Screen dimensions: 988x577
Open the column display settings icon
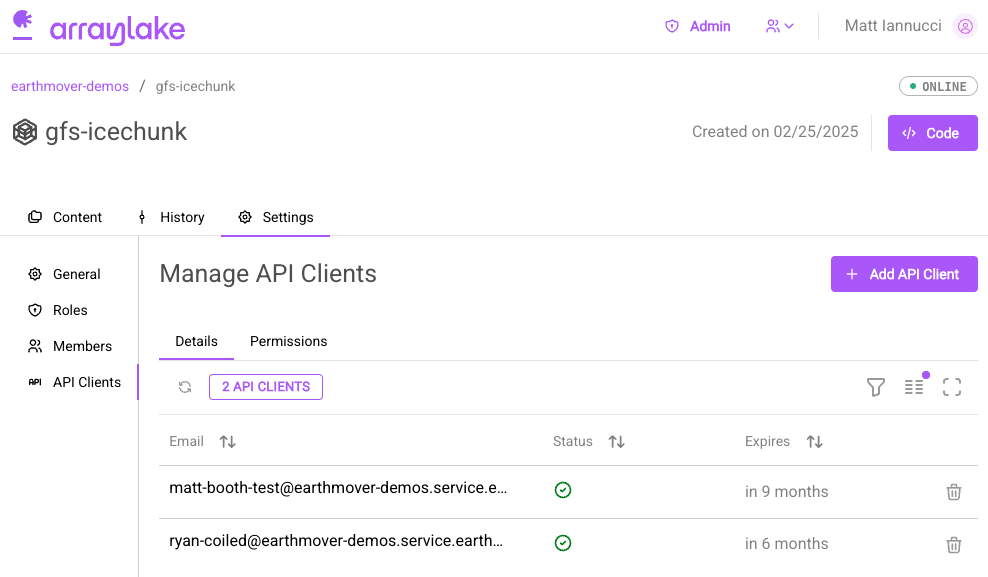point(914,387)
